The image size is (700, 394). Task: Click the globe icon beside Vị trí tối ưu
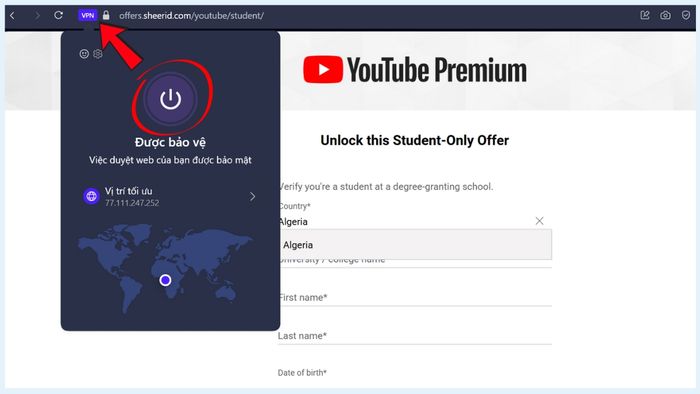(92, 196)
